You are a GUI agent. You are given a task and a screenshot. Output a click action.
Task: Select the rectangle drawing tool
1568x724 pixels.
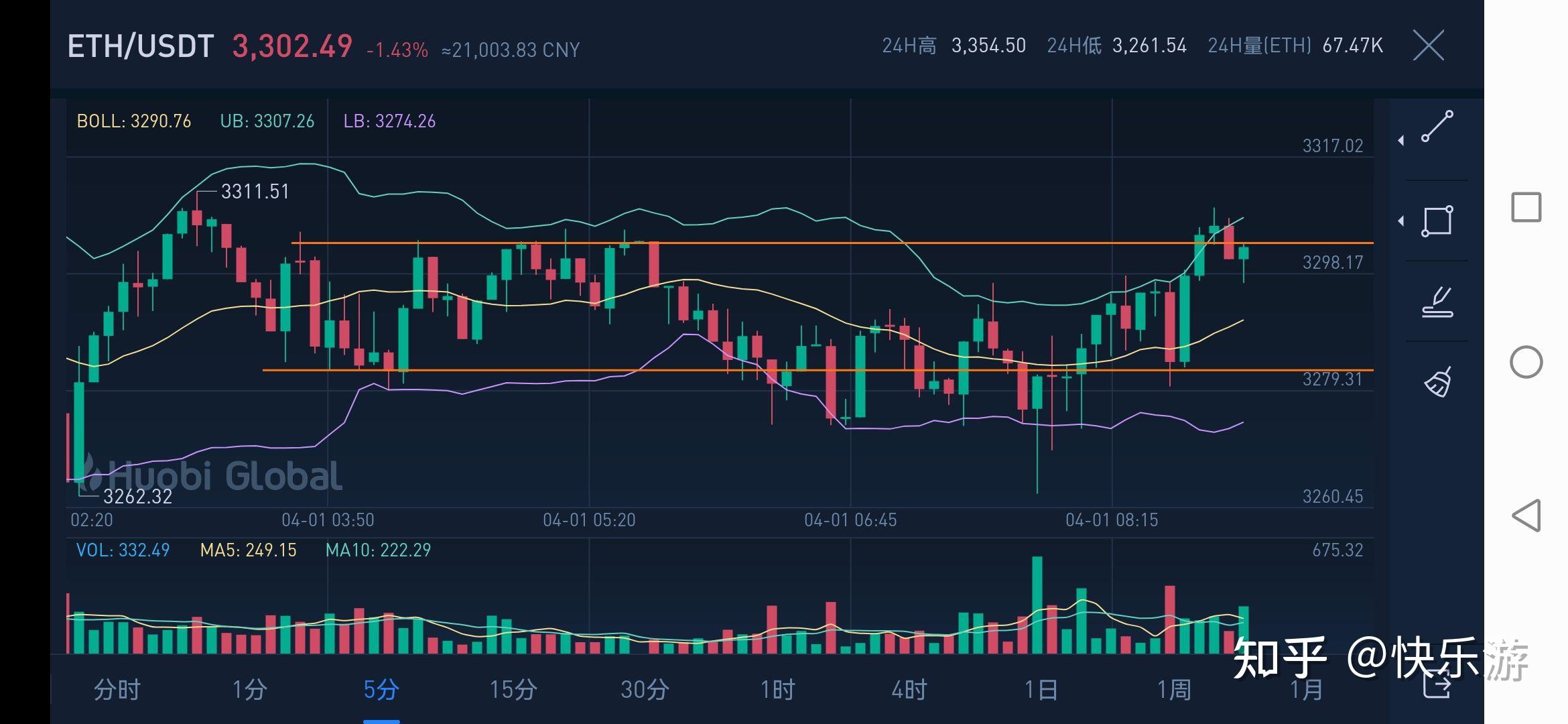(1438, 221)
